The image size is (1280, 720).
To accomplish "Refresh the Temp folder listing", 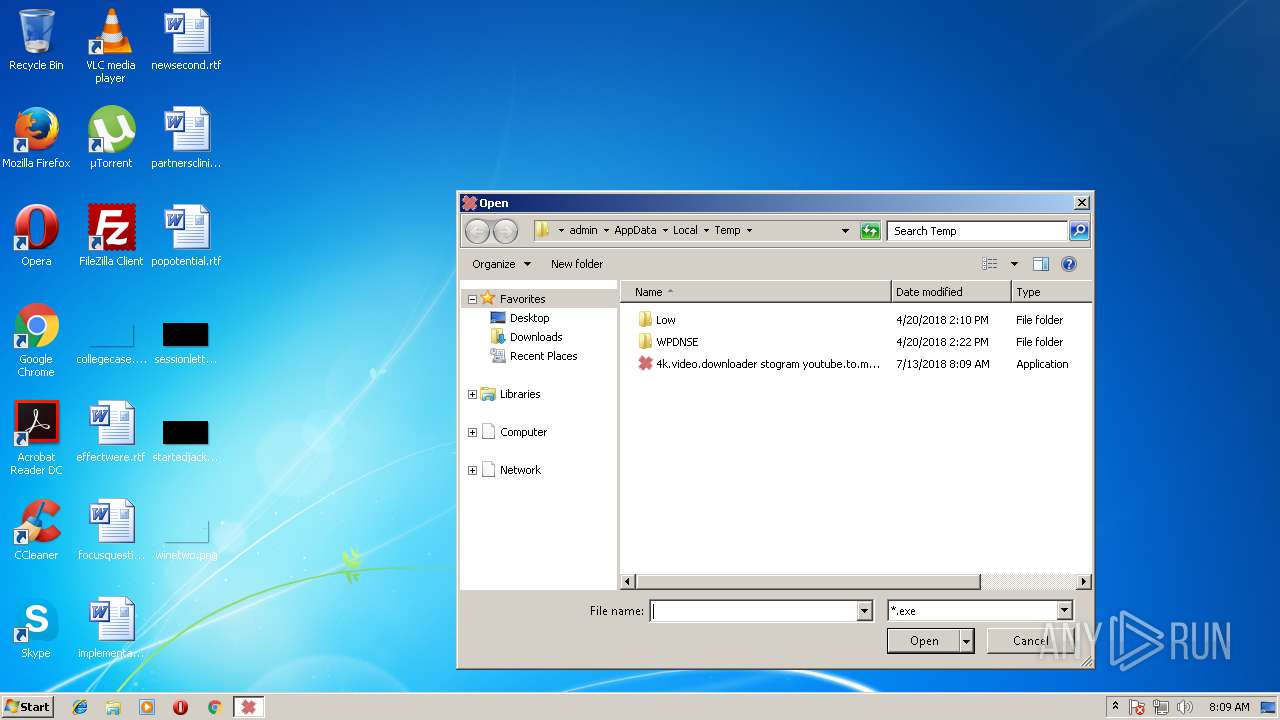I will (x=870, y=231).
